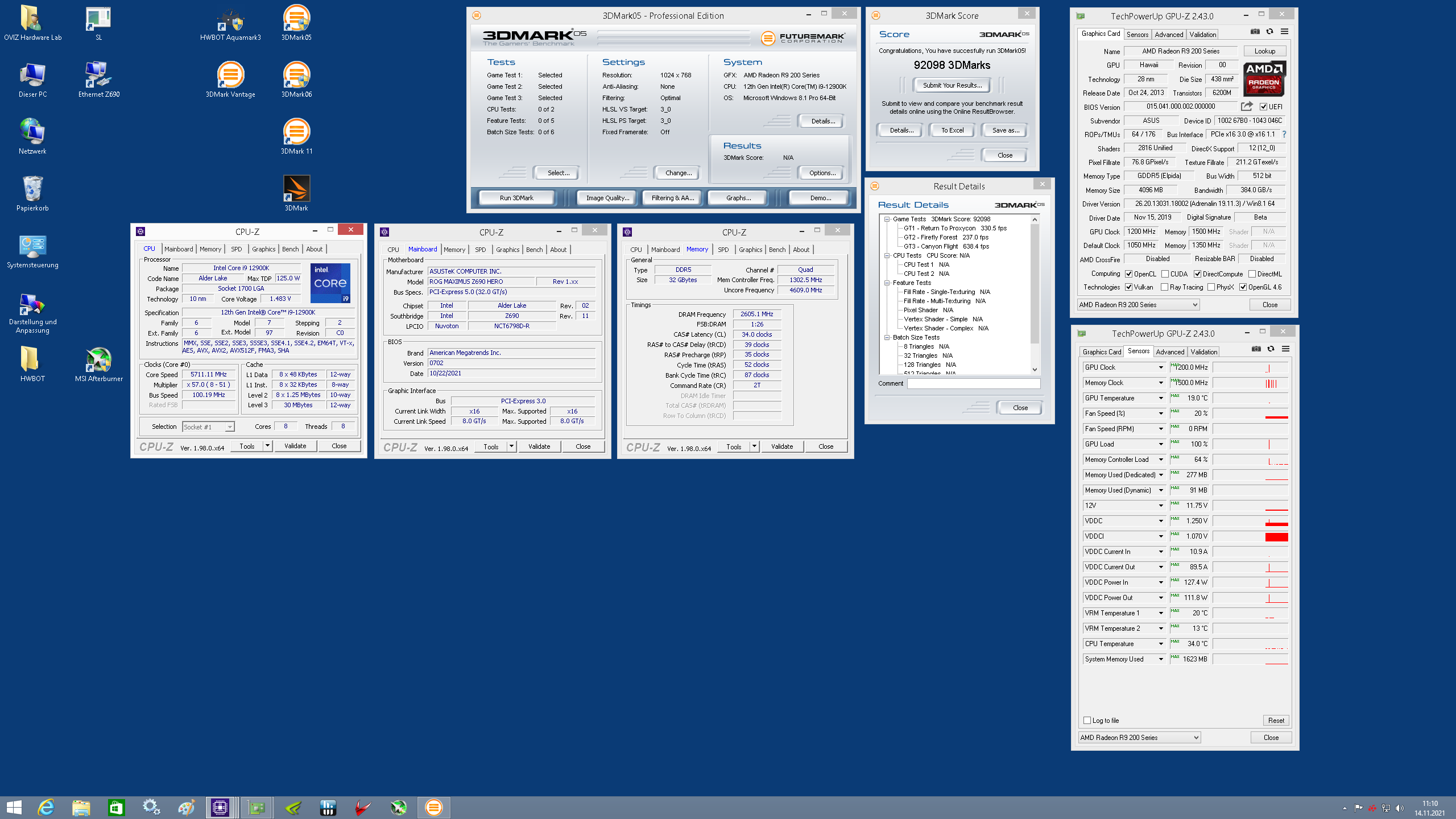Click the camera icon in GPU-Z Sensors window

pos(1256,349)
